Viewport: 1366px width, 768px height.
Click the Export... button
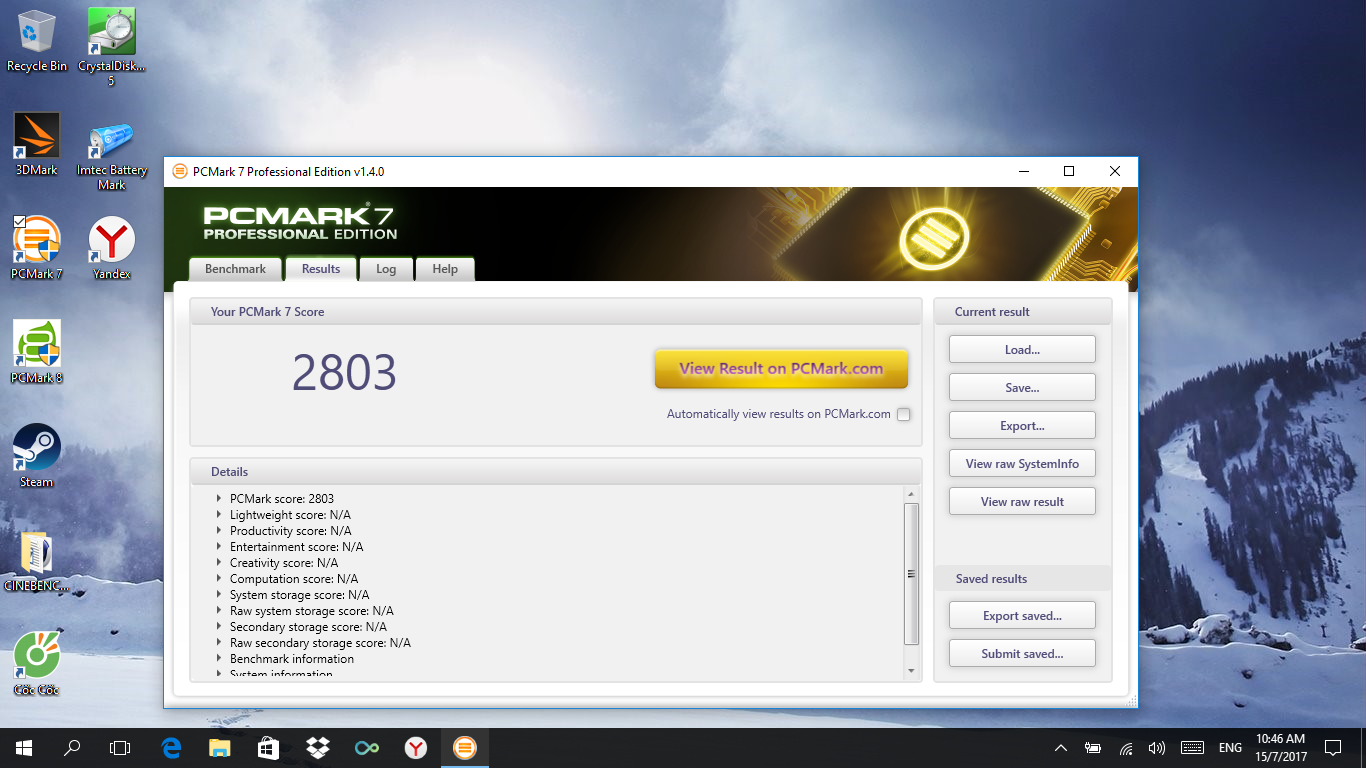coord(1022,426)
